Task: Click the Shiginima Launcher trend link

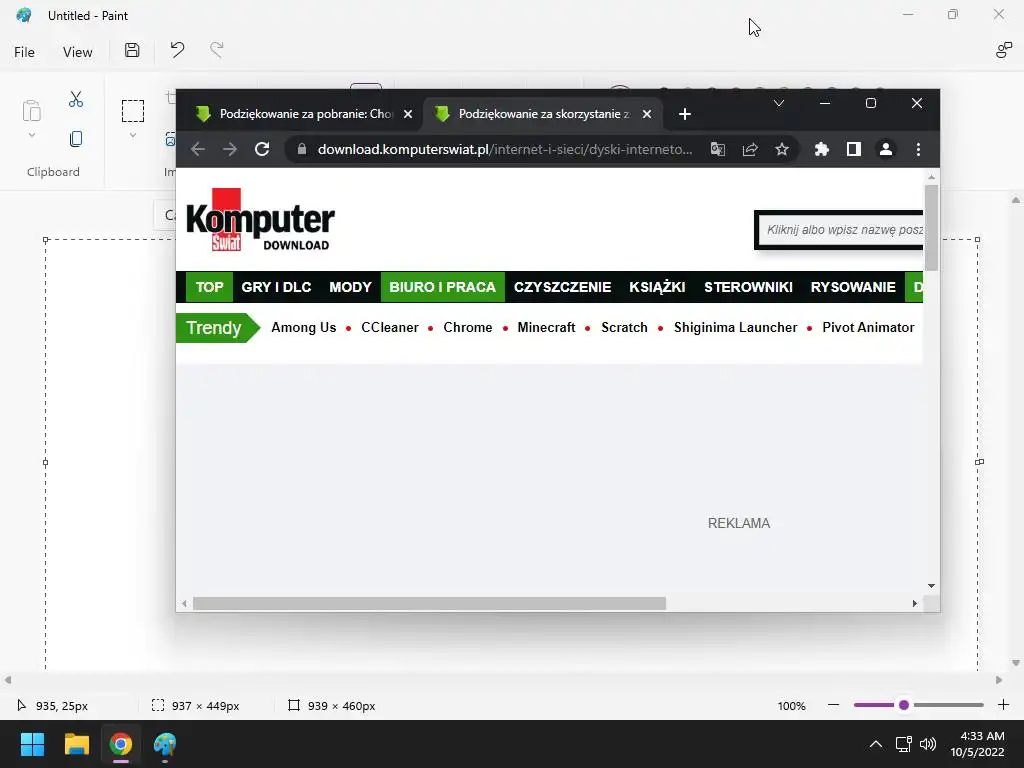Action: tap(735, 328)
